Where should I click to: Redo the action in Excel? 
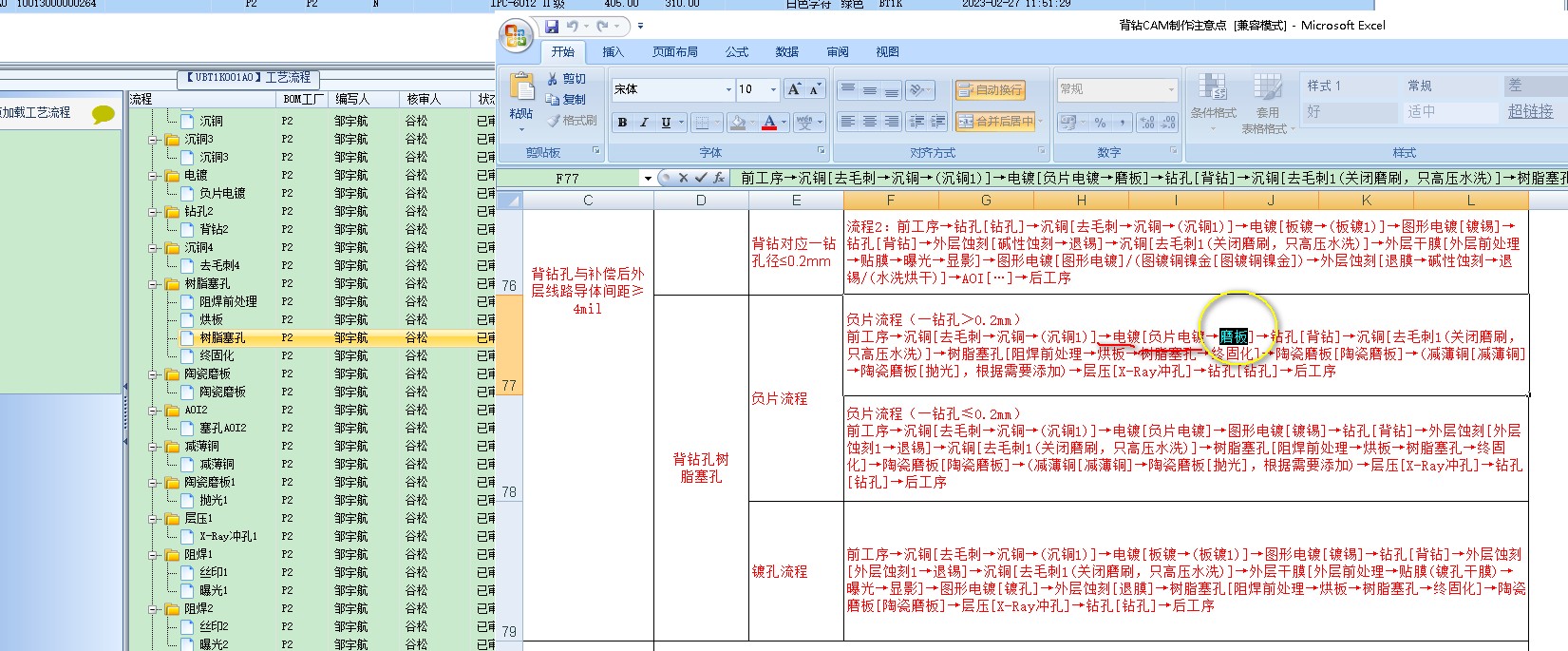(x=602, y=27)
